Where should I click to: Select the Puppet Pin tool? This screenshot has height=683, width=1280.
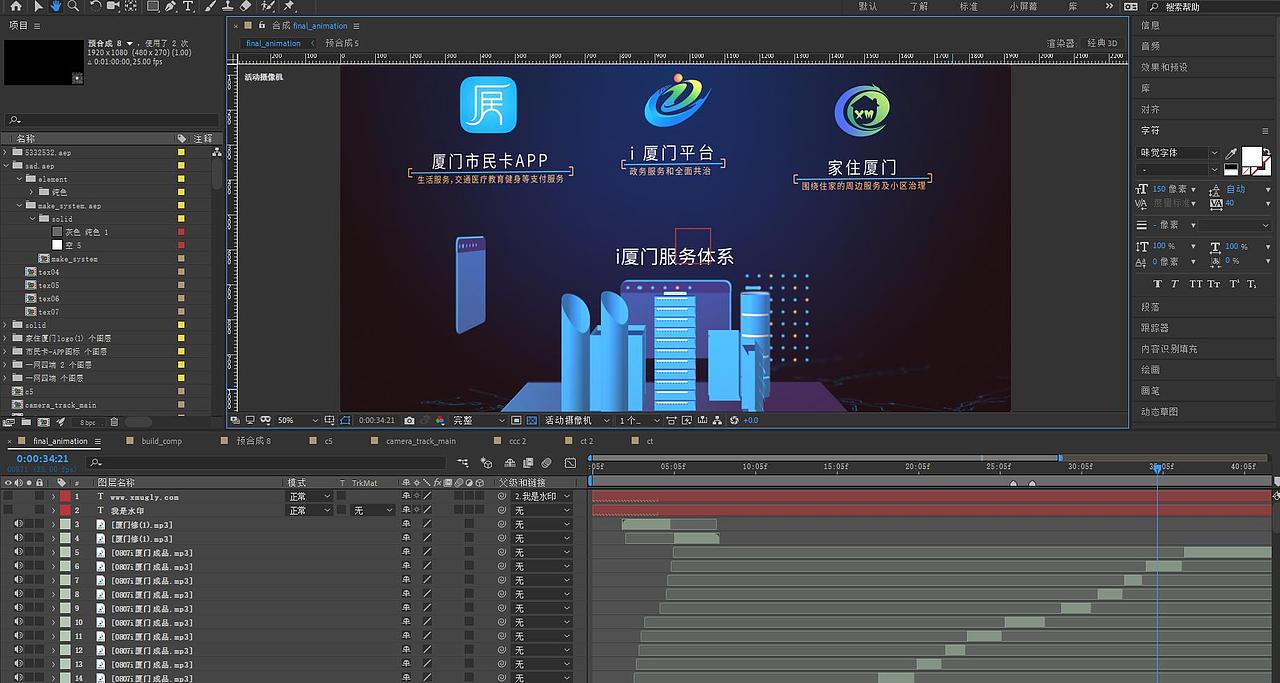pos(289,6)
